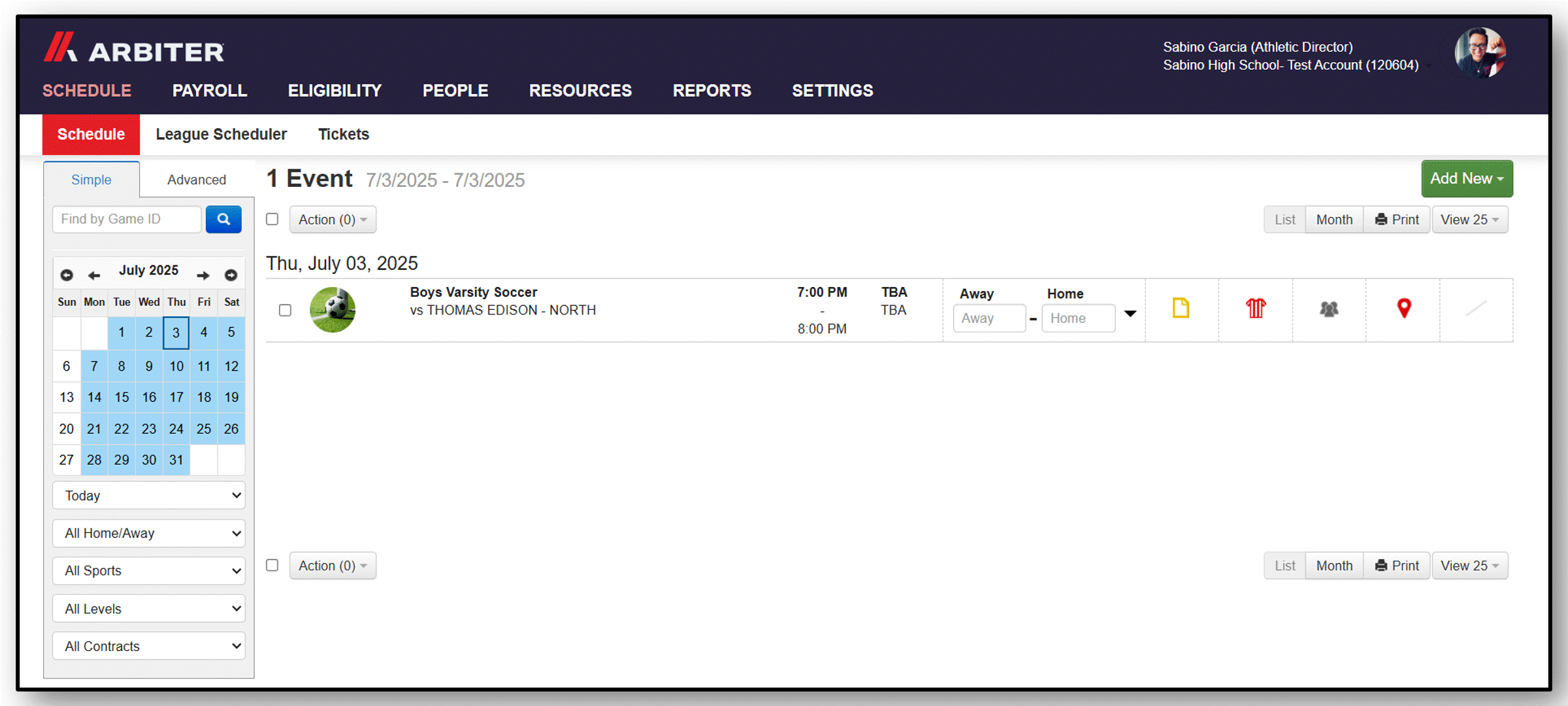Expand the All Levels filter

tap(149, 609)
